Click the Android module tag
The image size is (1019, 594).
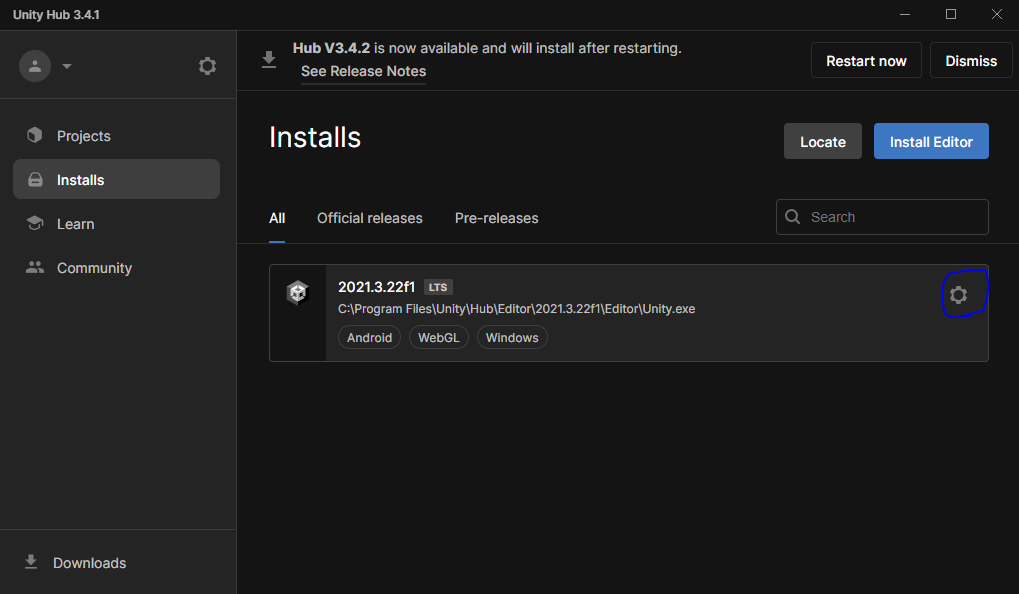click(x=369, y=337)
